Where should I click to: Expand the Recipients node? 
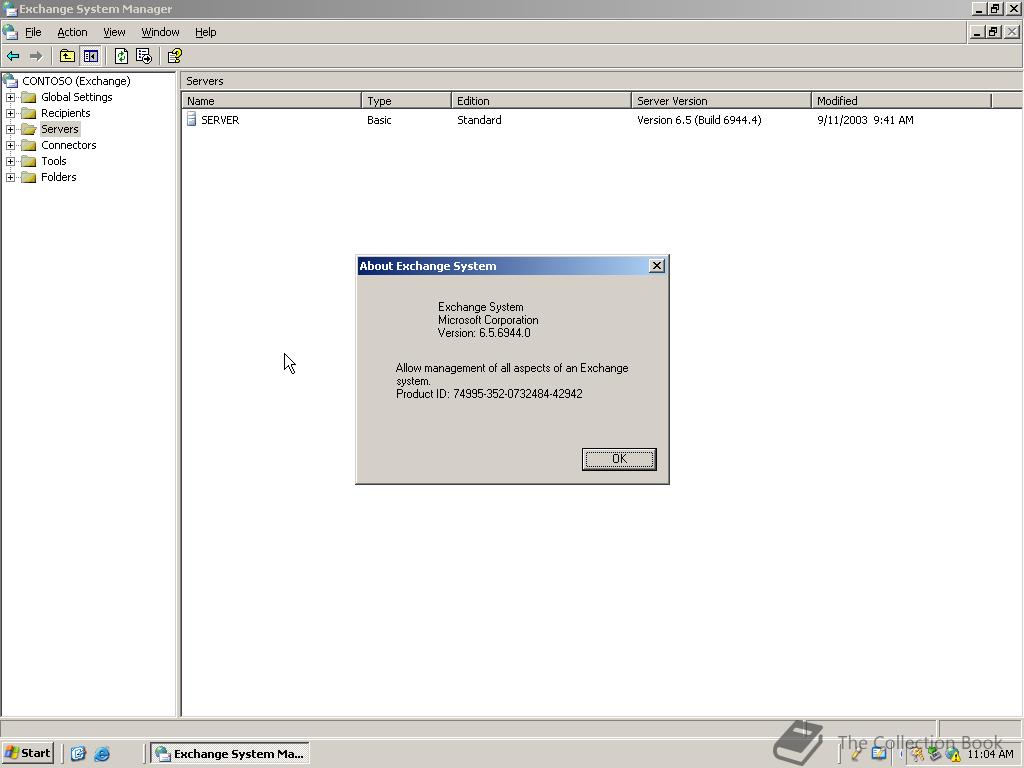(10, 113)
